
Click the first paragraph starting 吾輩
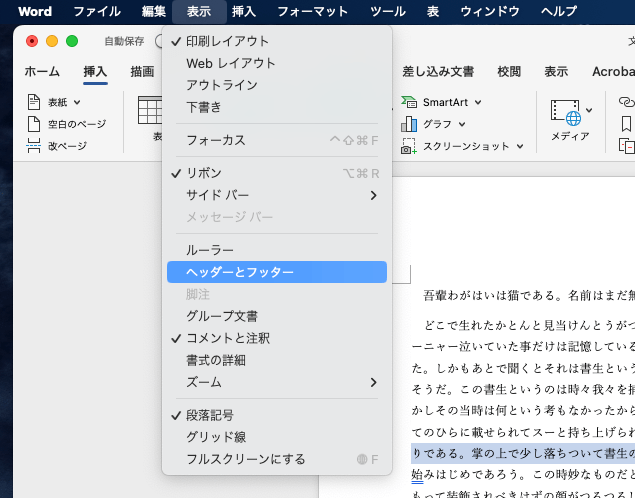pyautogui.click(x=529, y=296)
